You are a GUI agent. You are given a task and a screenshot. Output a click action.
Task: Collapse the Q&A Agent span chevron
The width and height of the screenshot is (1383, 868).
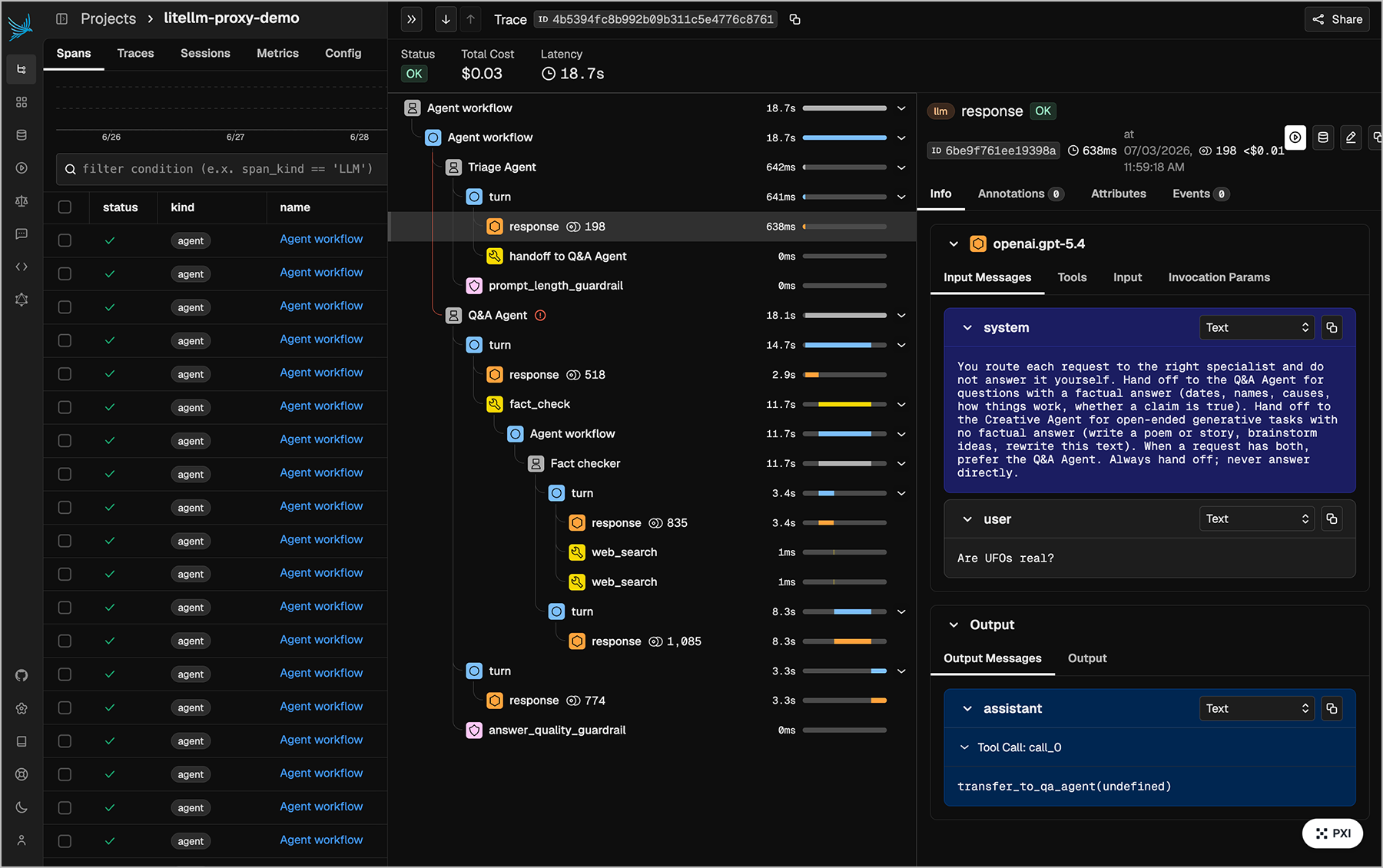click(901, 316)
